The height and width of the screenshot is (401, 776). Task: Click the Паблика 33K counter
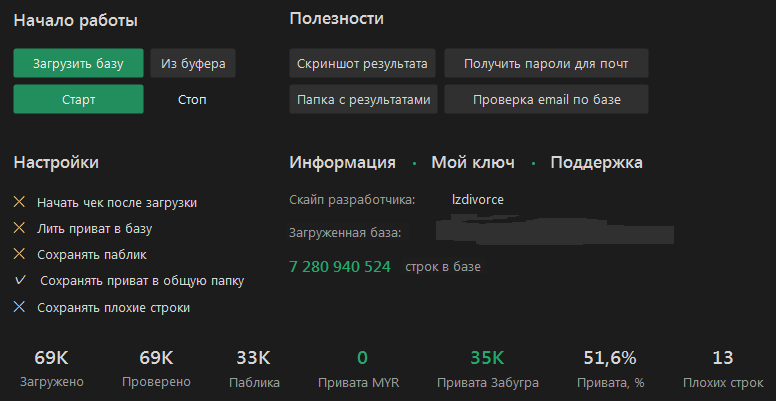[254, 369]
